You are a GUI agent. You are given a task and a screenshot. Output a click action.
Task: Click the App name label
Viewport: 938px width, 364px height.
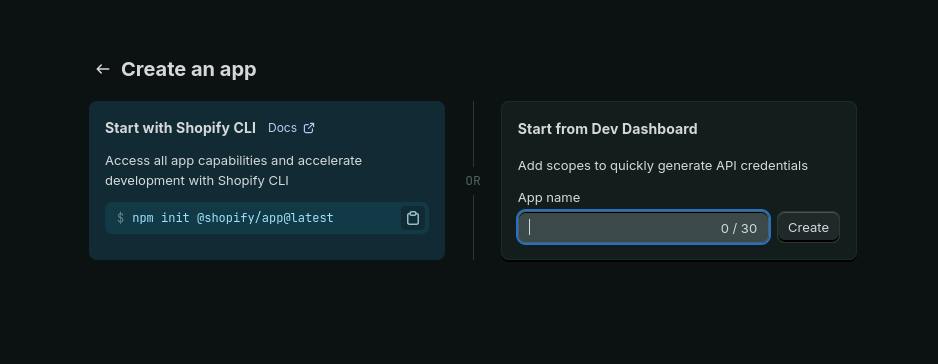[x=549, y=198]
